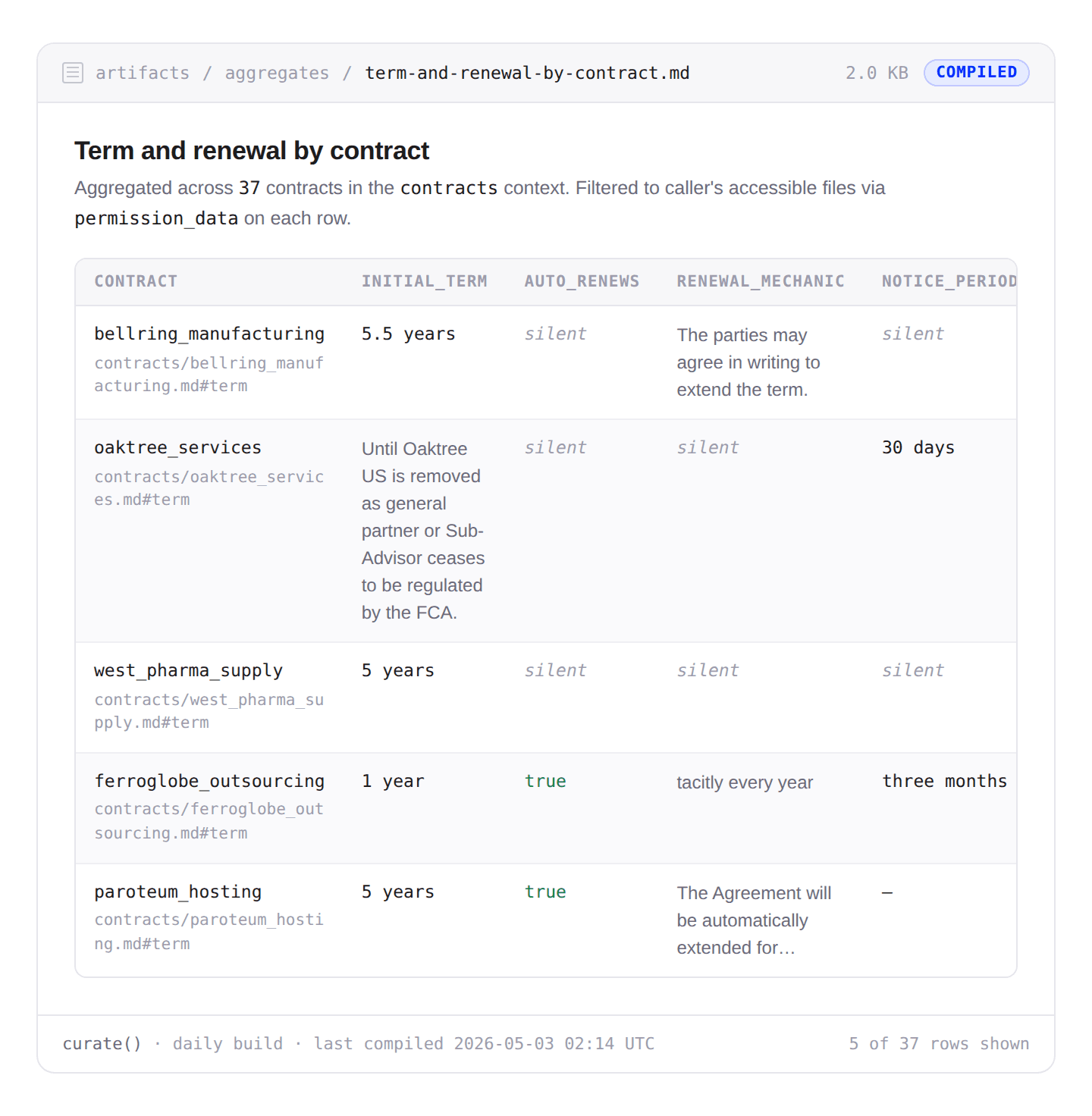Open contracts/ferroglobe_outsourcing.md#term source link

[x=209, y=821]
